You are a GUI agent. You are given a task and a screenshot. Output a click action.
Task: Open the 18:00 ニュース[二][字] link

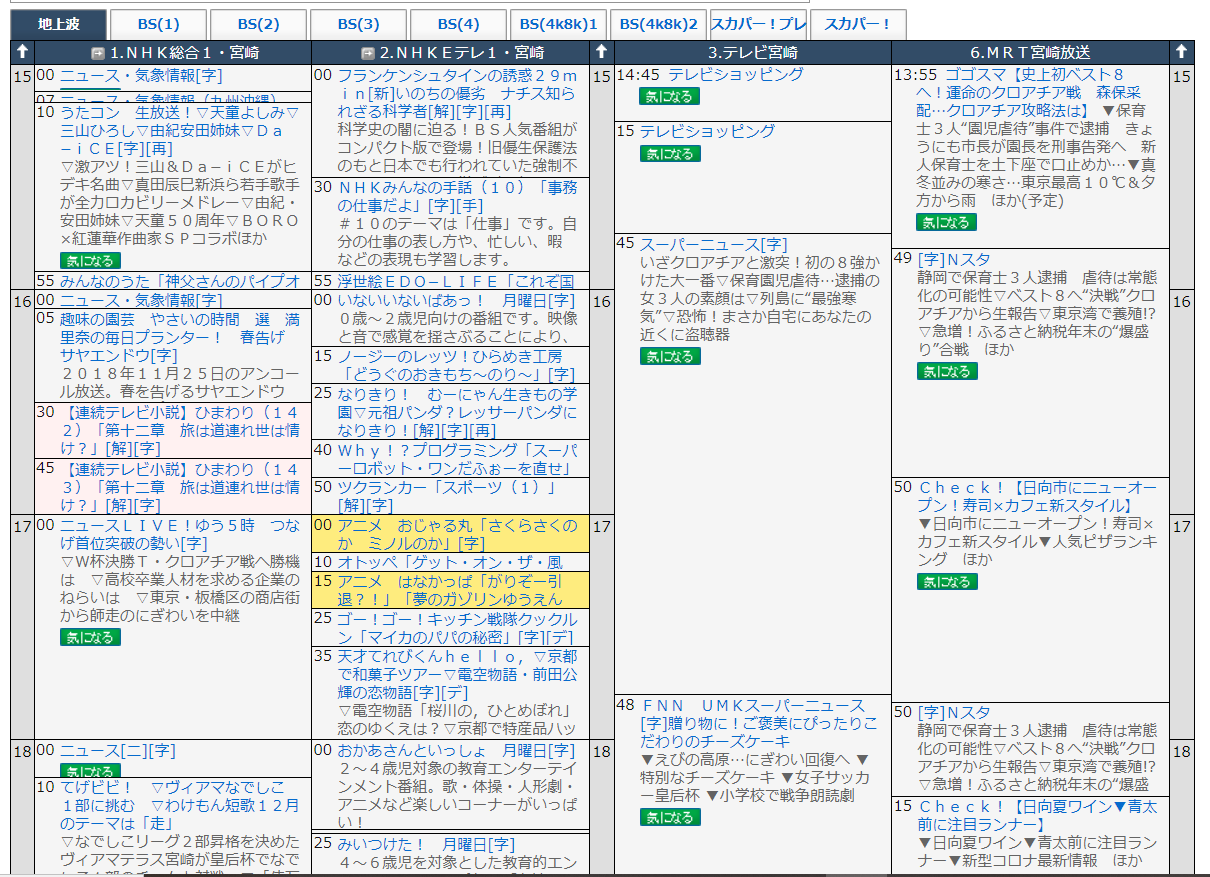(118, 750)
